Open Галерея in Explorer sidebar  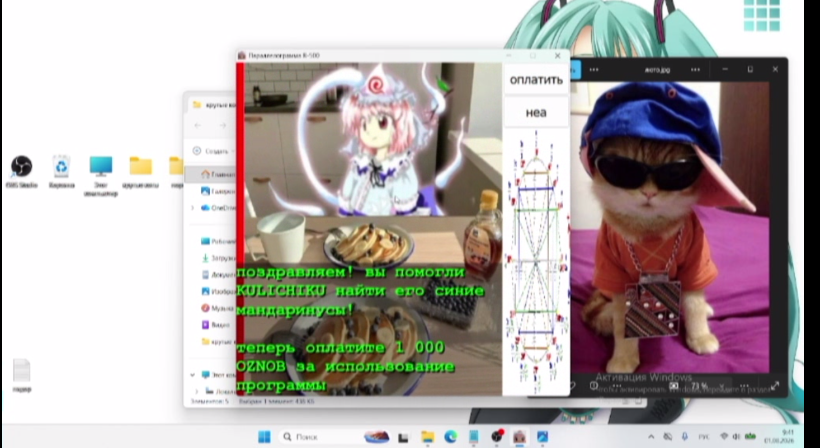point(218,191)
